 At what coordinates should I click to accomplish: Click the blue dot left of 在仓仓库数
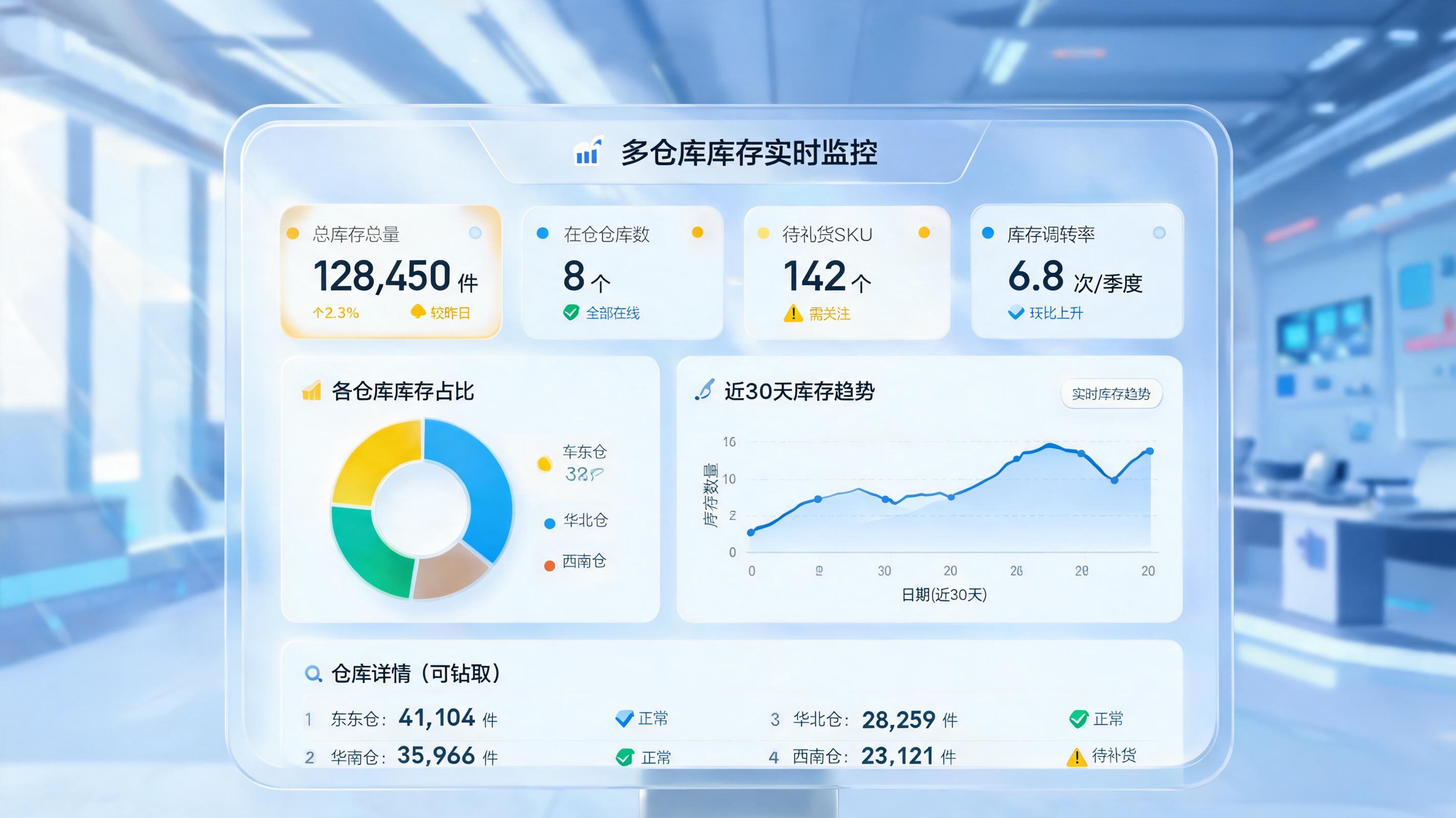pyautogui.click(x=542, y=233)
